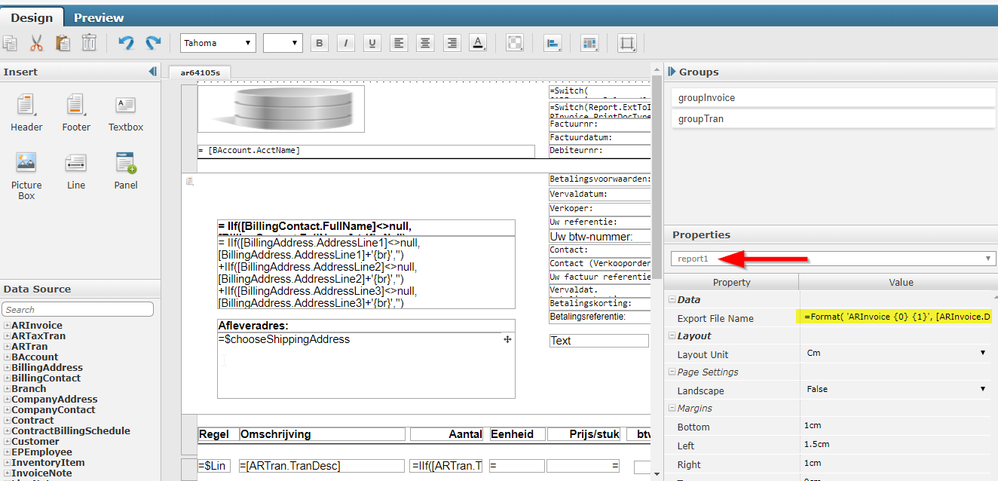Toggle bold formatting
This screenshot has height=481, width=998.
(x=320, y=43)
